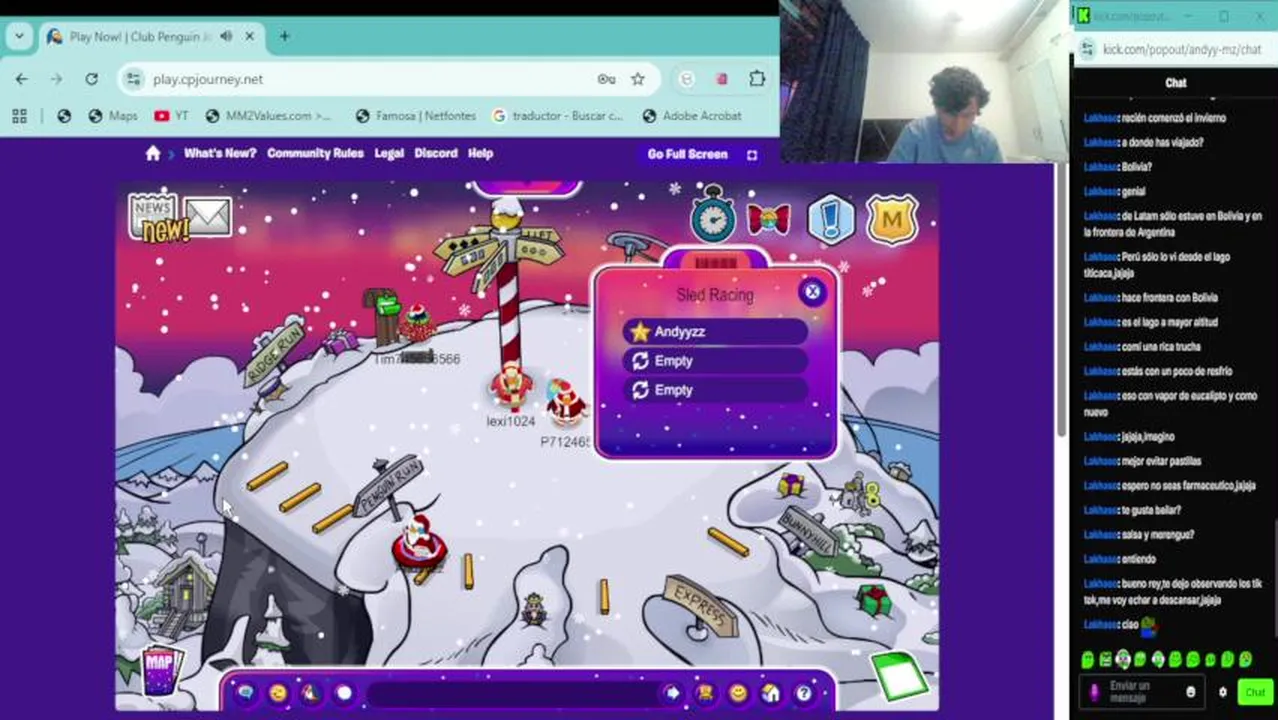Reload the page
This screenshot has height=720, width=1278.
[91, 79]
